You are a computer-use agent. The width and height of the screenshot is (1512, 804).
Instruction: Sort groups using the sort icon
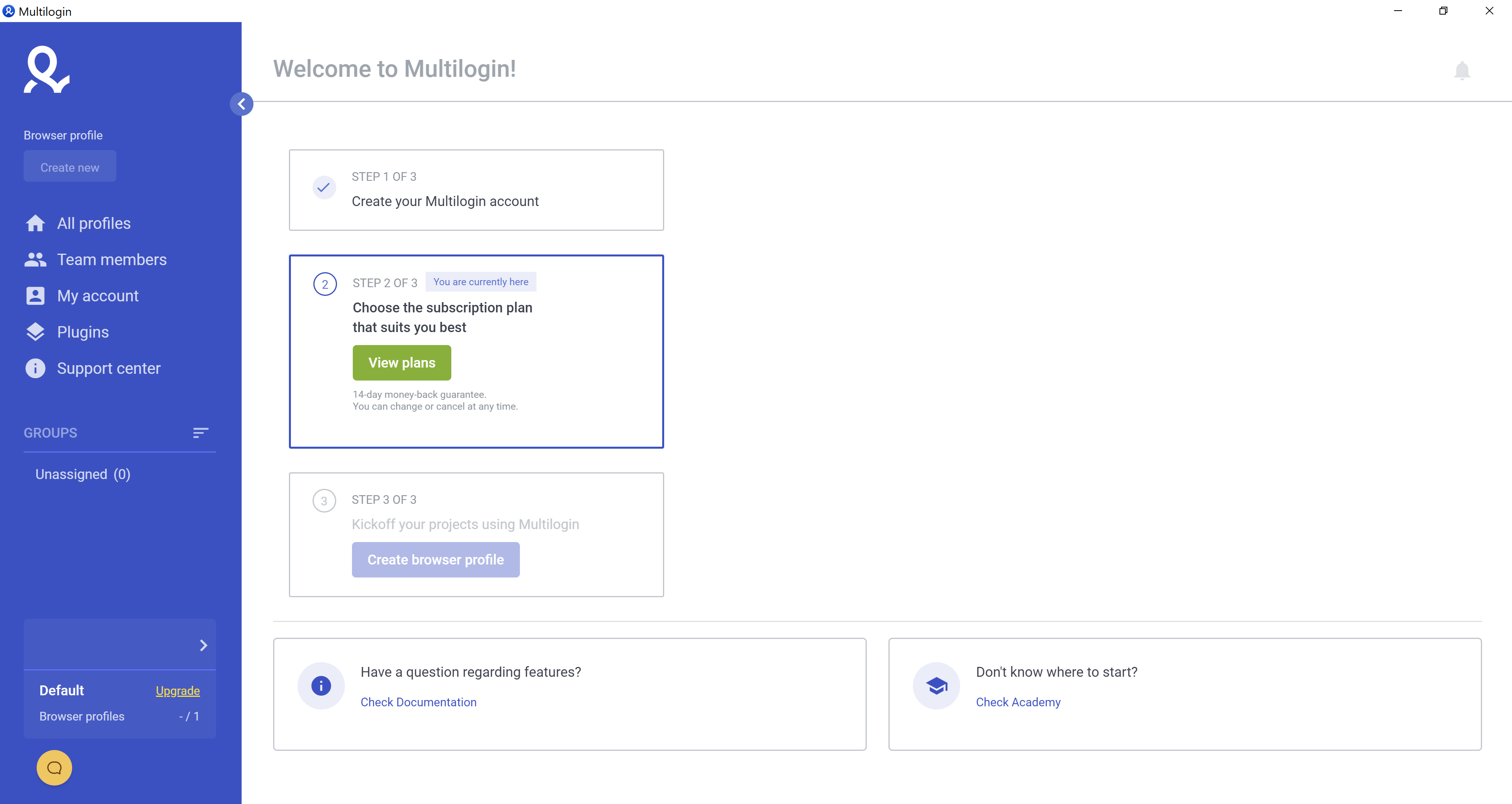pyautogui.click(x=201, y=433)
